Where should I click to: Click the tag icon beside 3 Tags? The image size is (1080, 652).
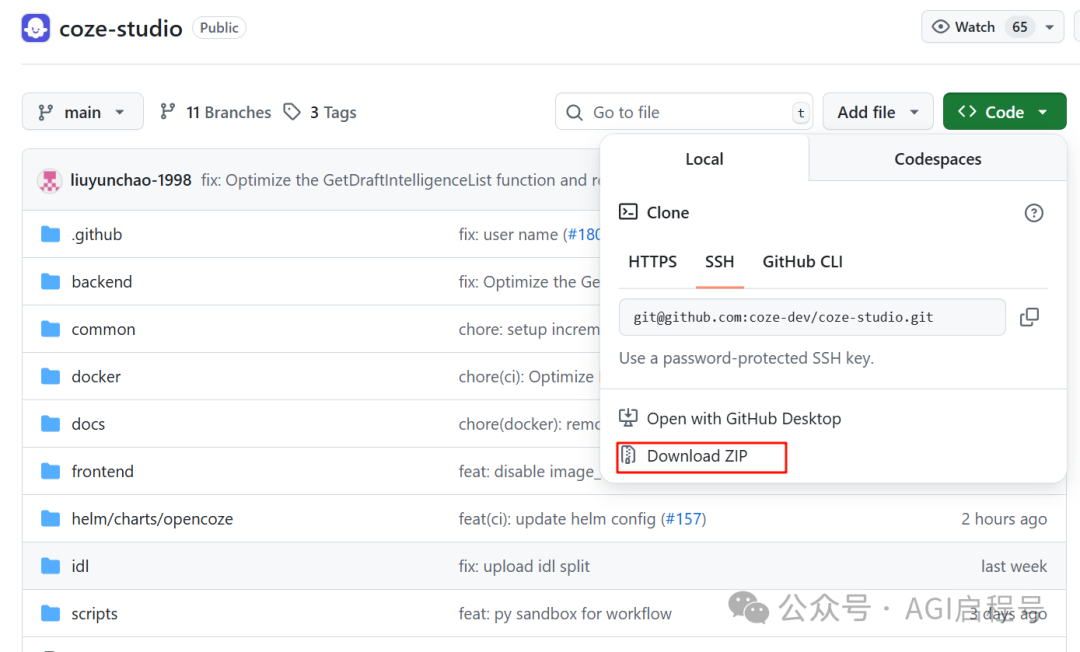coord(292,112)
